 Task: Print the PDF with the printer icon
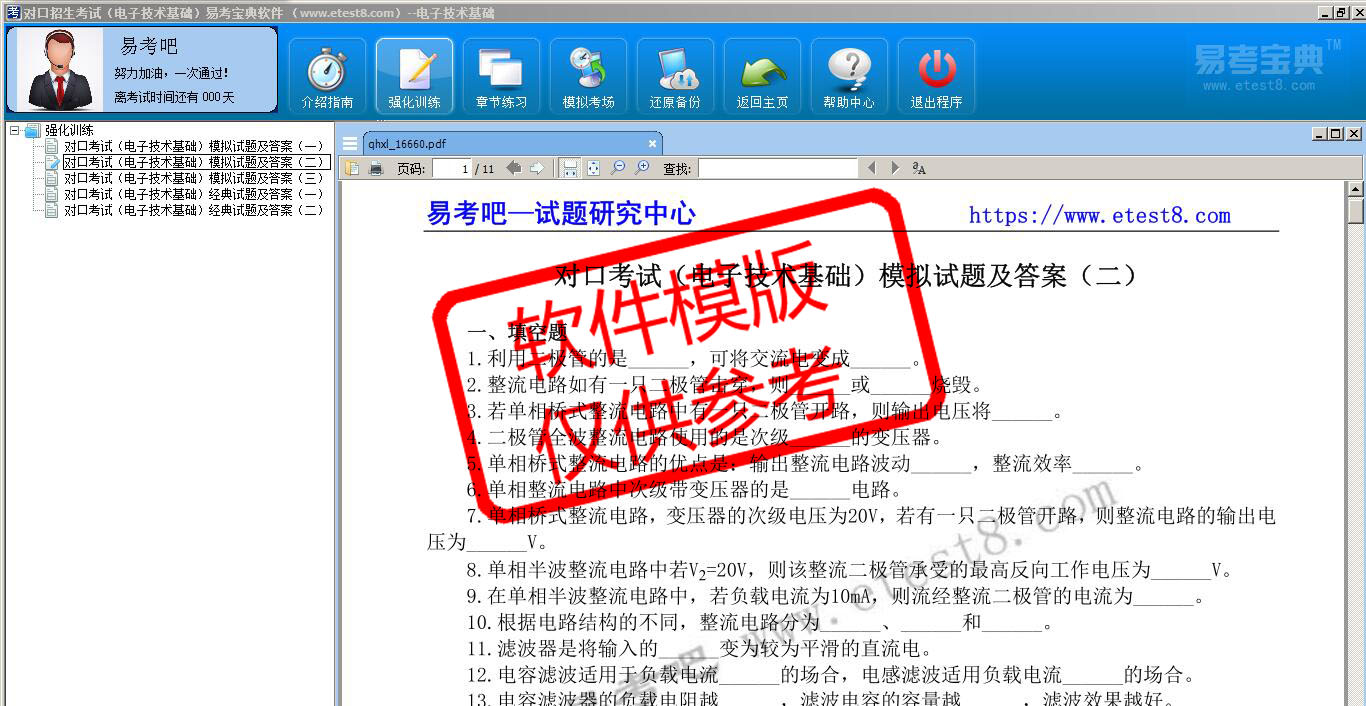pos(376,169)
